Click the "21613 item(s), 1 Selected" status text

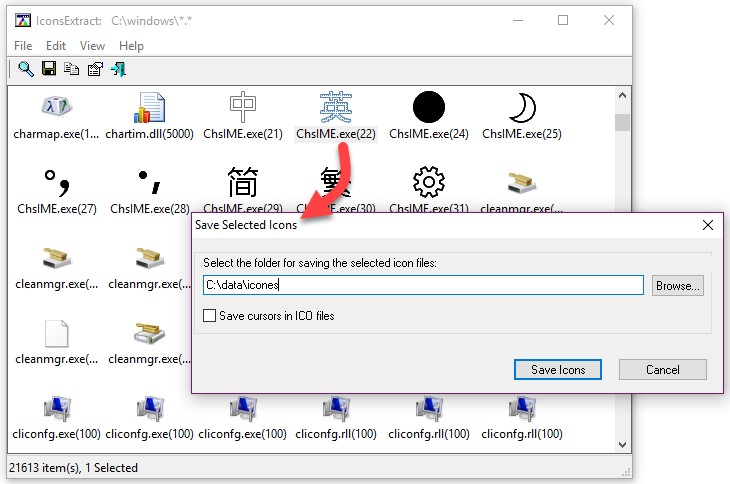point(74,468)
